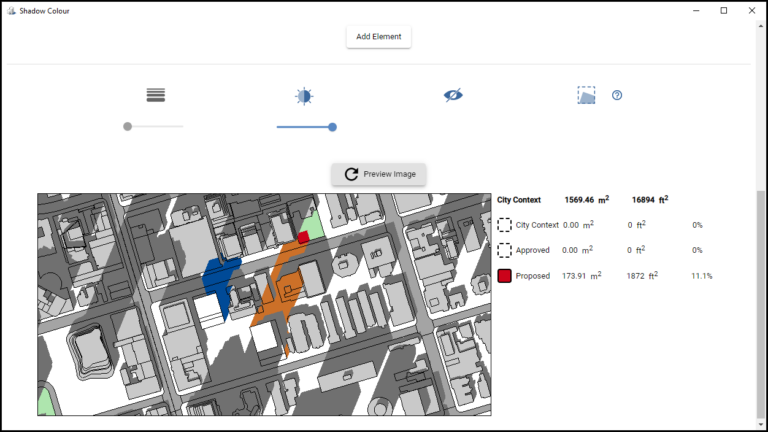This screenshot has width=768, height=432.
Task: Open the question mark help icon
Action: click(617, 96)
